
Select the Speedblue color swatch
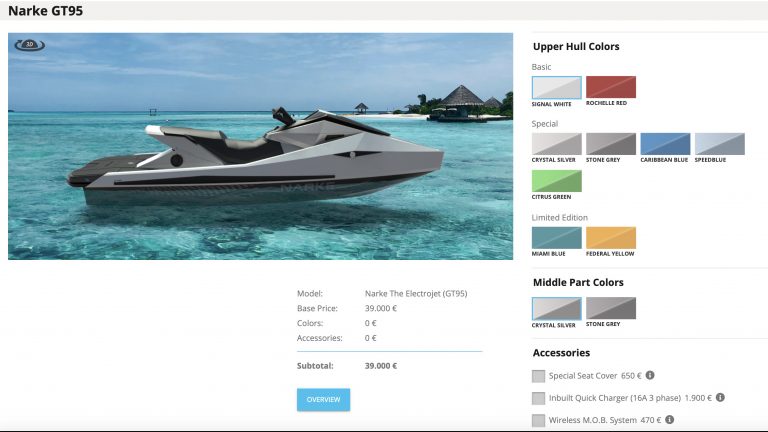(720, 144)
